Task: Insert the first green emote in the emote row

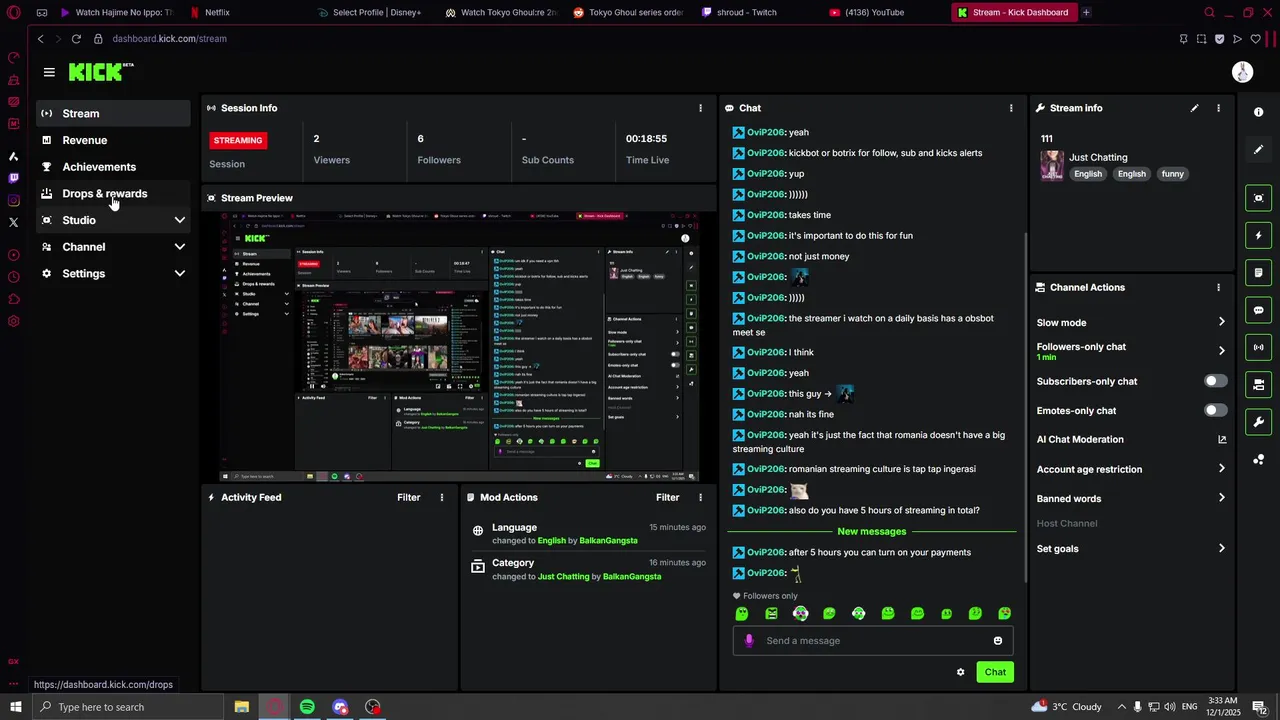Action: point(742,614)
